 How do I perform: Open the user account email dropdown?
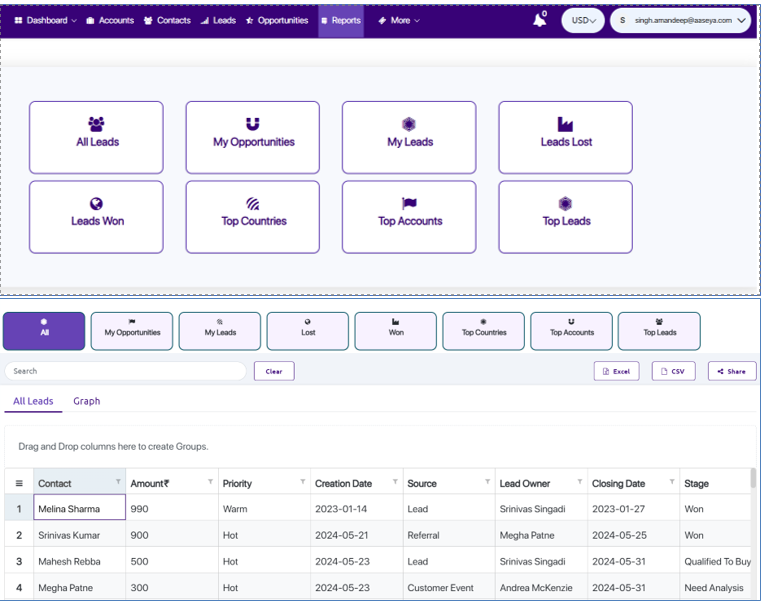pyautogui.click(x=683, y=20)
